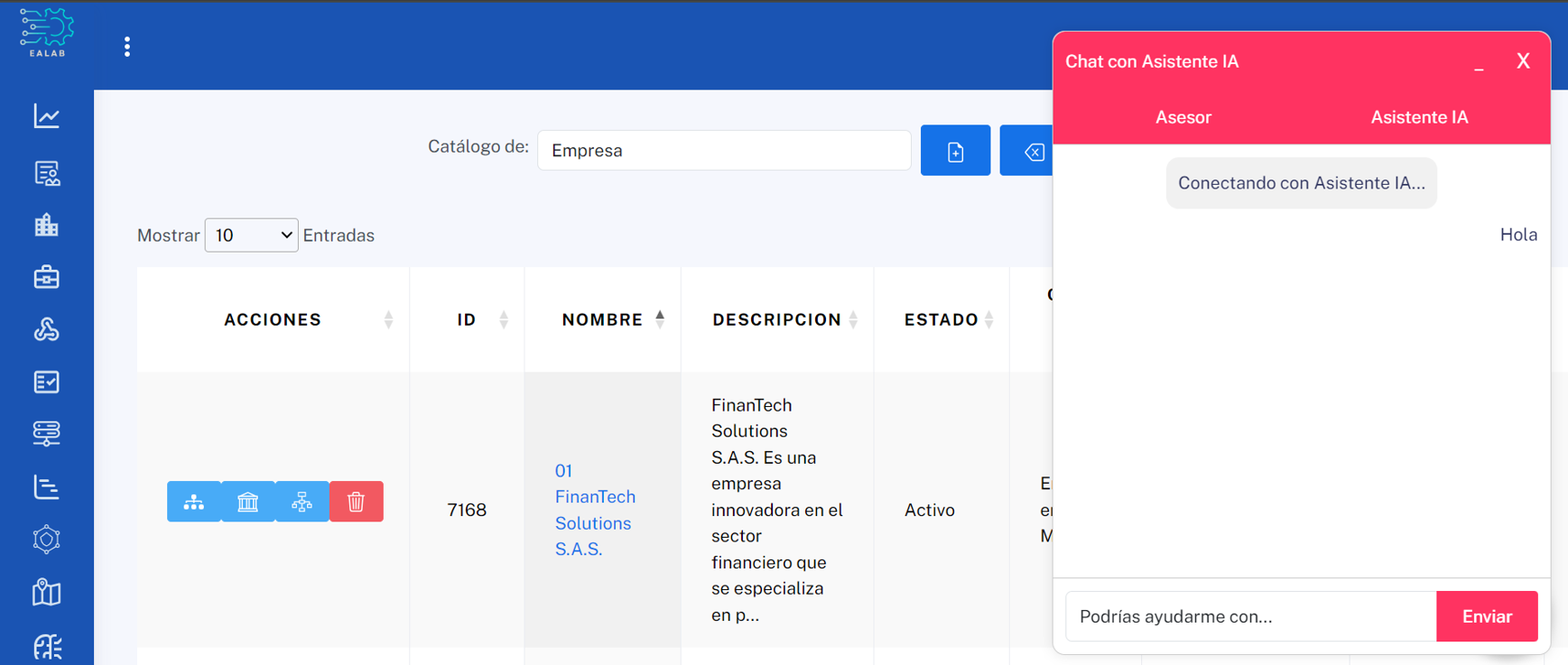
Task: Open the 01 FinanTech Solutions S.A.S. link
Action: 594,510
